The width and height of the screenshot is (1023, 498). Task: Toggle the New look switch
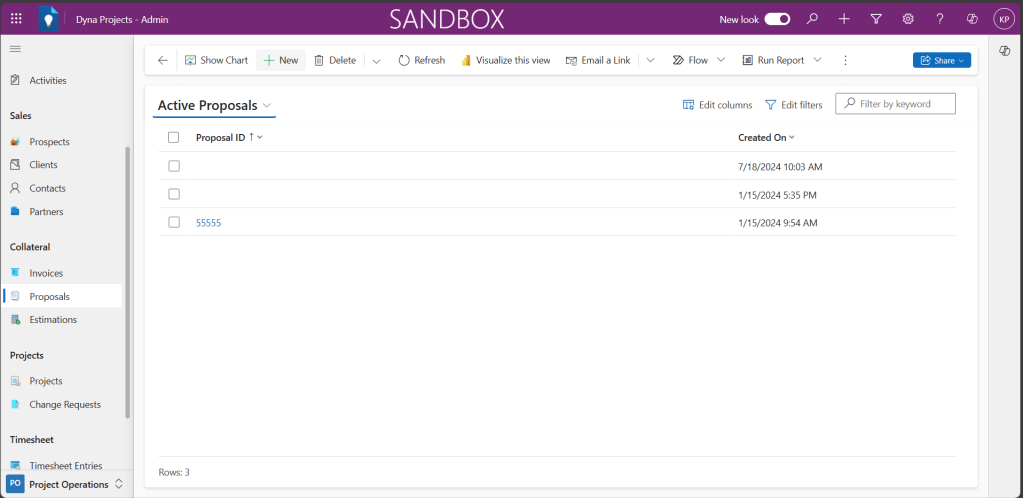point(777,19)
